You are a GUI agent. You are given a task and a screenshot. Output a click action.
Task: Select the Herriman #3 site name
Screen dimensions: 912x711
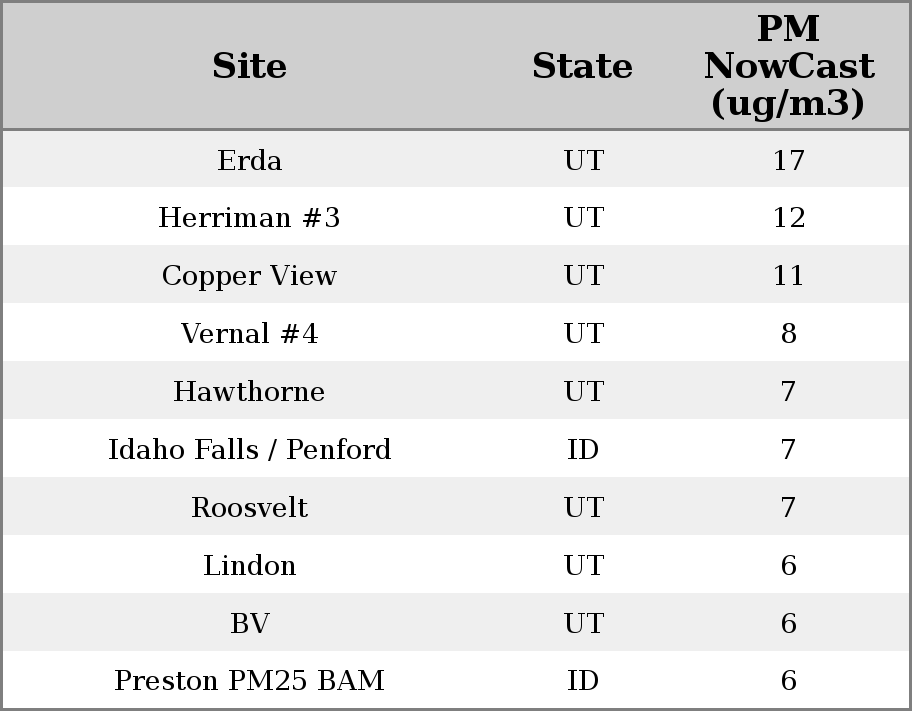click(x=249, y=218)
